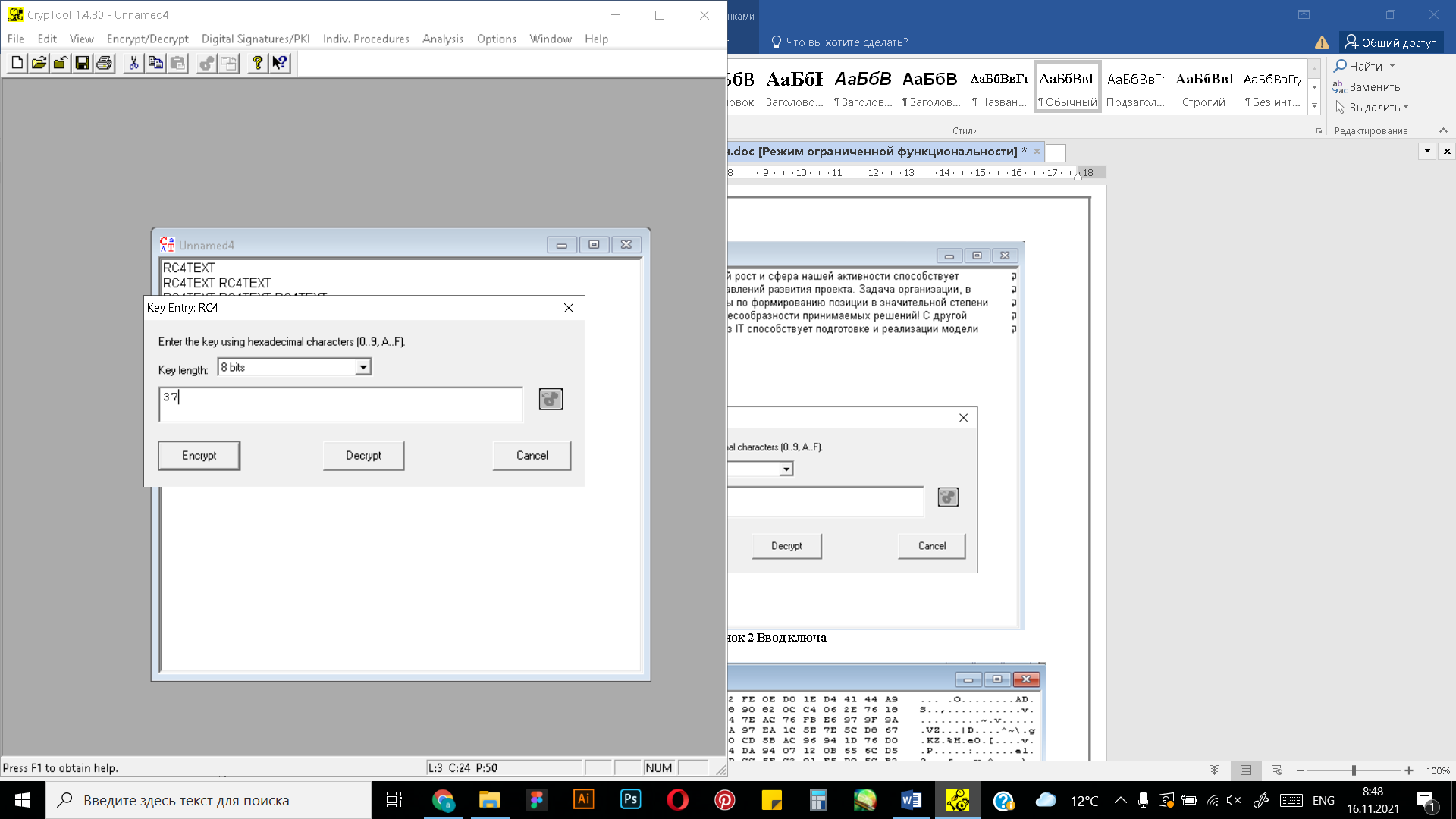Open Calculator from the taskbar

click(817, 800)
